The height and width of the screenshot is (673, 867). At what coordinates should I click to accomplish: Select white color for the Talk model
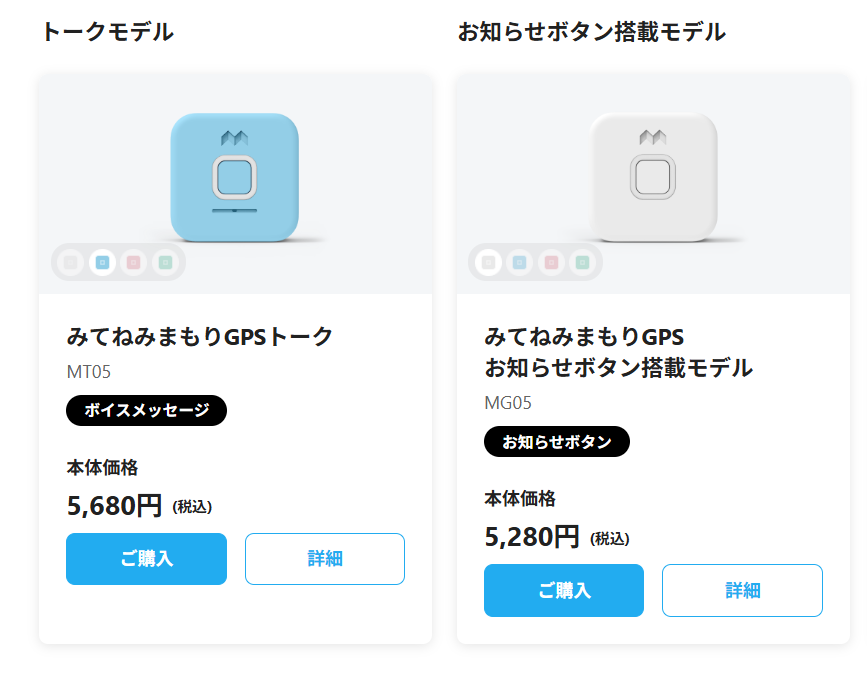70,263
